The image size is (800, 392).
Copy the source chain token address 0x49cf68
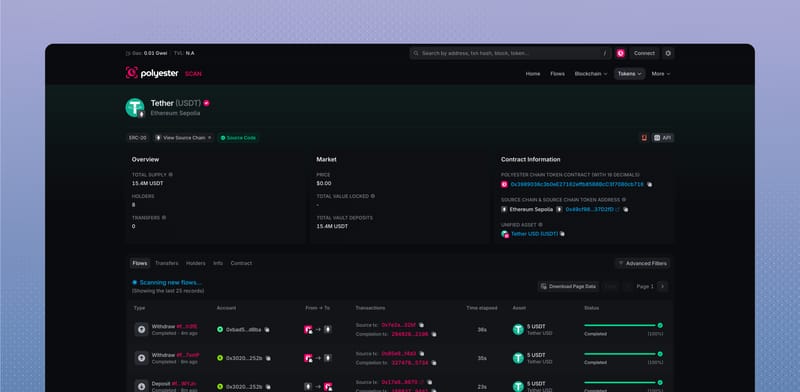[626, 209]
